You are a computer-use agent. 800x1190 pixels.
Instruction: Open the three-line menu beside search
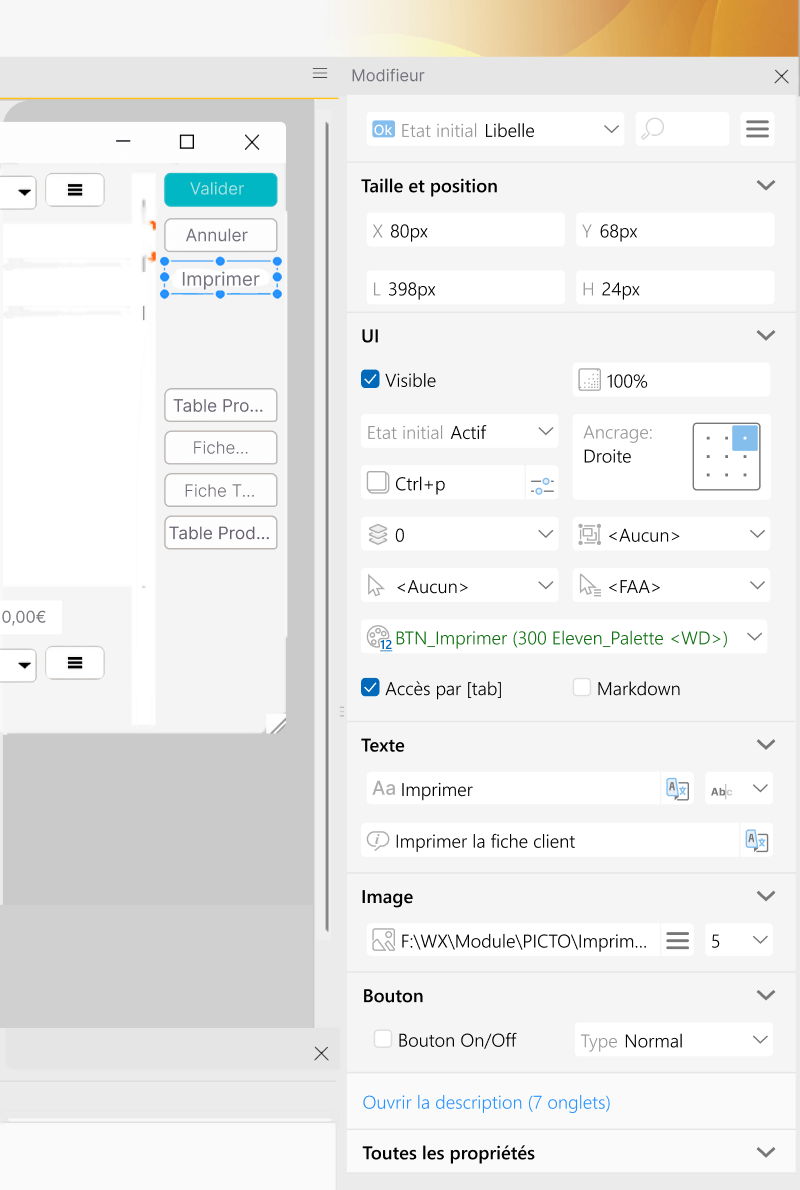(757, 130)
